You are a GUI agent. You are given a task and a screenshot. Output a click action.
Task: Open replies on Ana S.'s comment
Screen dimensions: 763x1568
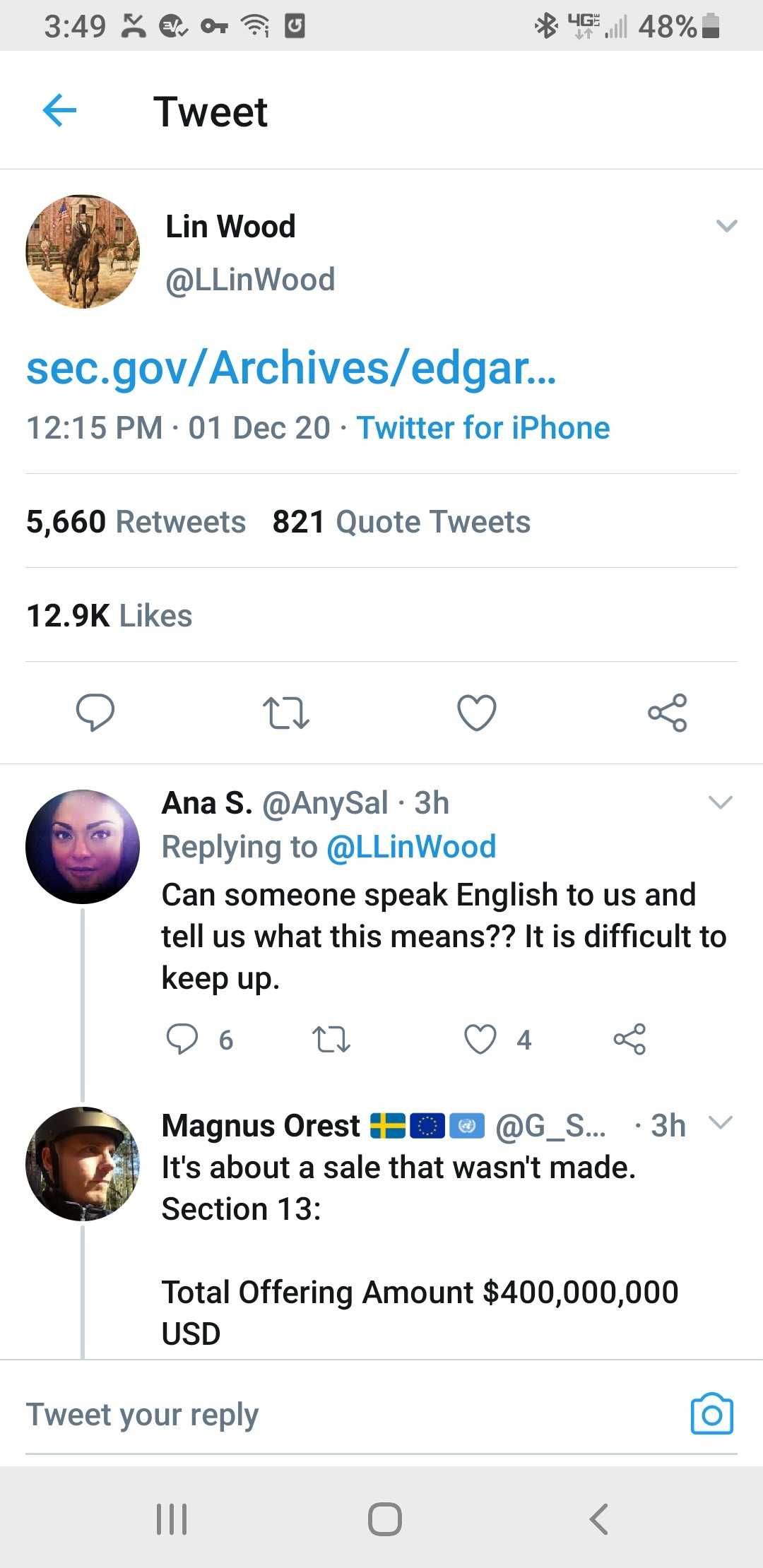pyautogui.click(x=182, y=1039)
